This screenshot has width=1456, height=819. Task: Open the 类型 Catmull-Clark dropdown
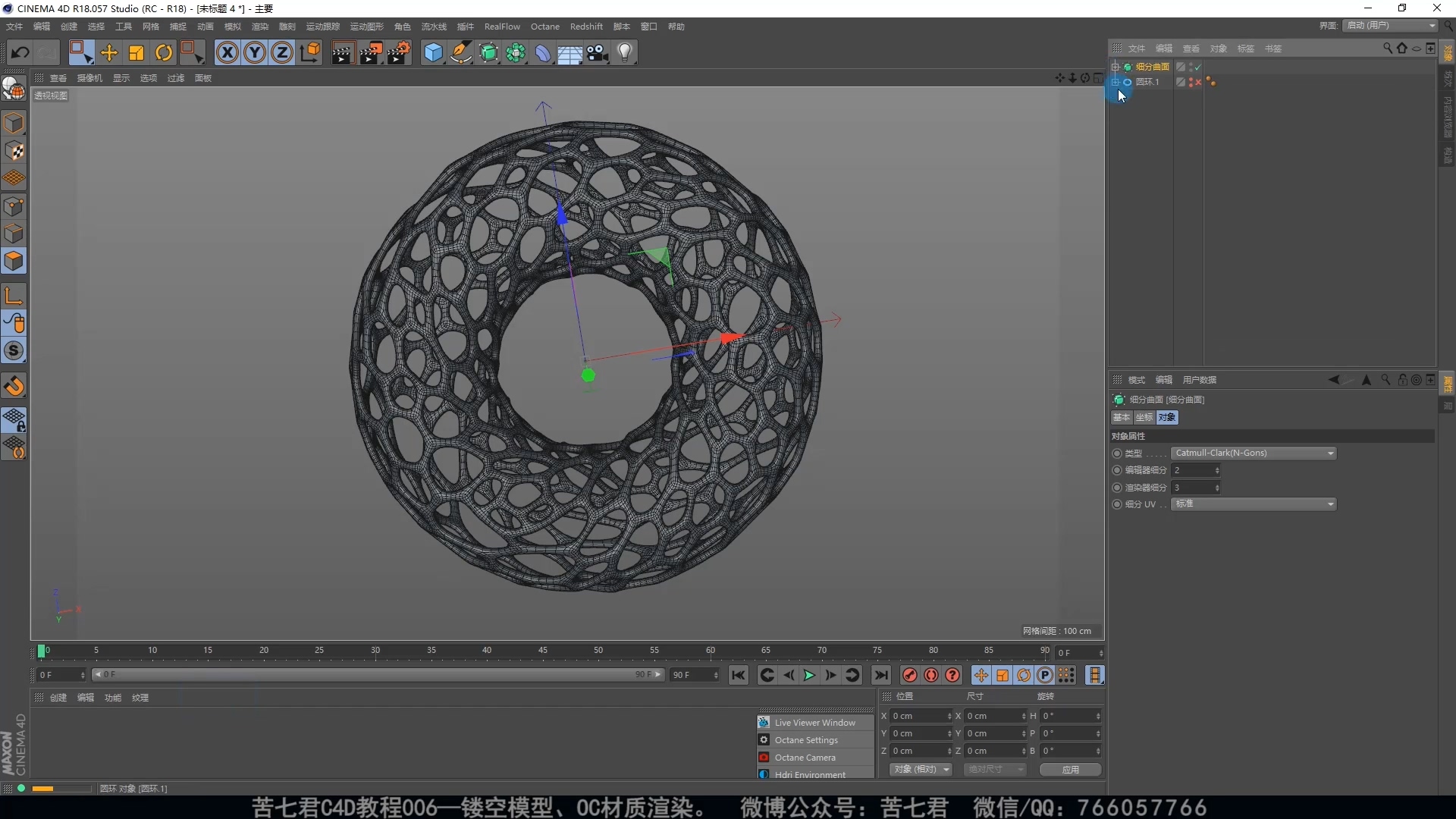point(1254,453)
